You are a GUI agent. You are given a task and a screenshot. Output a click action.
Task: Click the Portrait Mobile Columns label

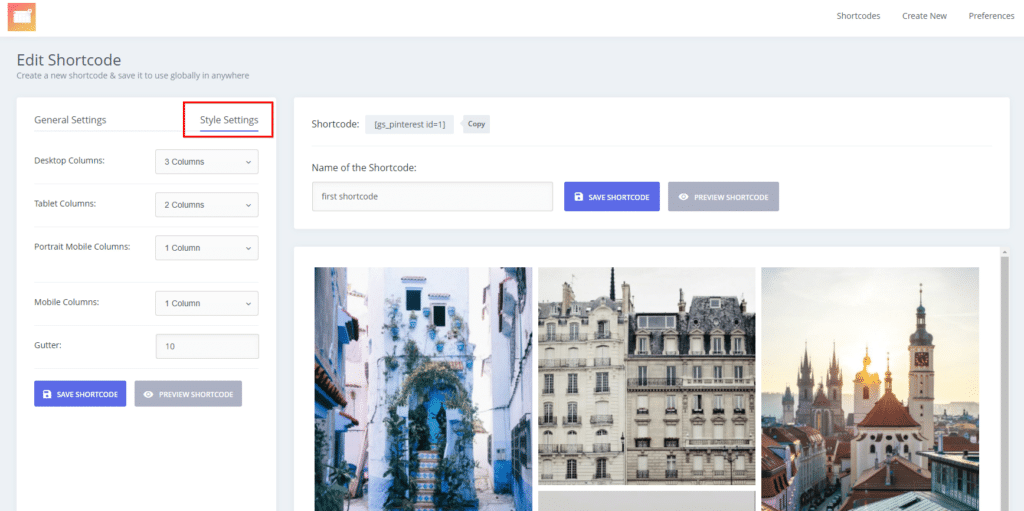[x=82, y=246]
